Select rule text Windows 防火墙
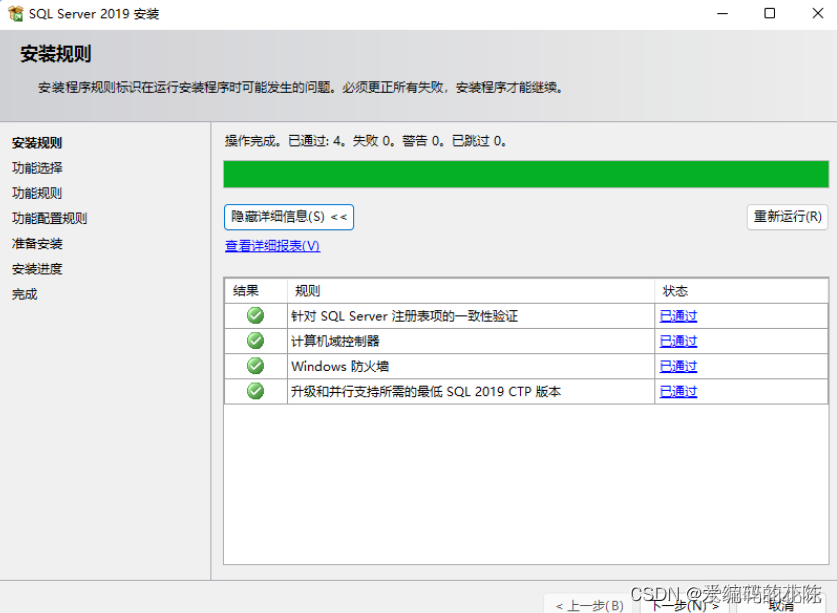837x613 pixels. coord(339,366)
